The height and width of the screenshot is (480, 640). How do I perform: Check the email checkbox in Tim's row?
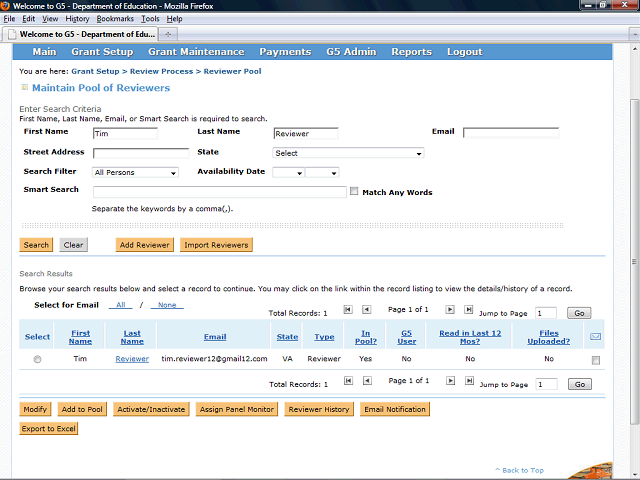click(596, 360)
